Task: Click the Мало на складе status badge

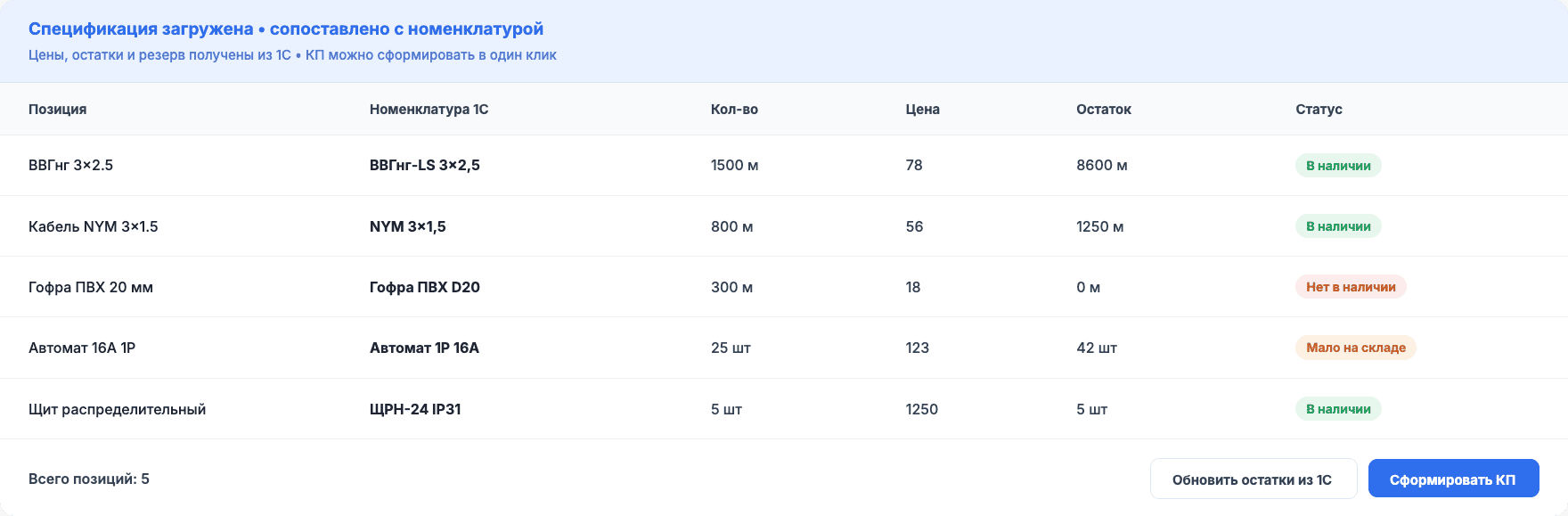Action: (1355, 348)
